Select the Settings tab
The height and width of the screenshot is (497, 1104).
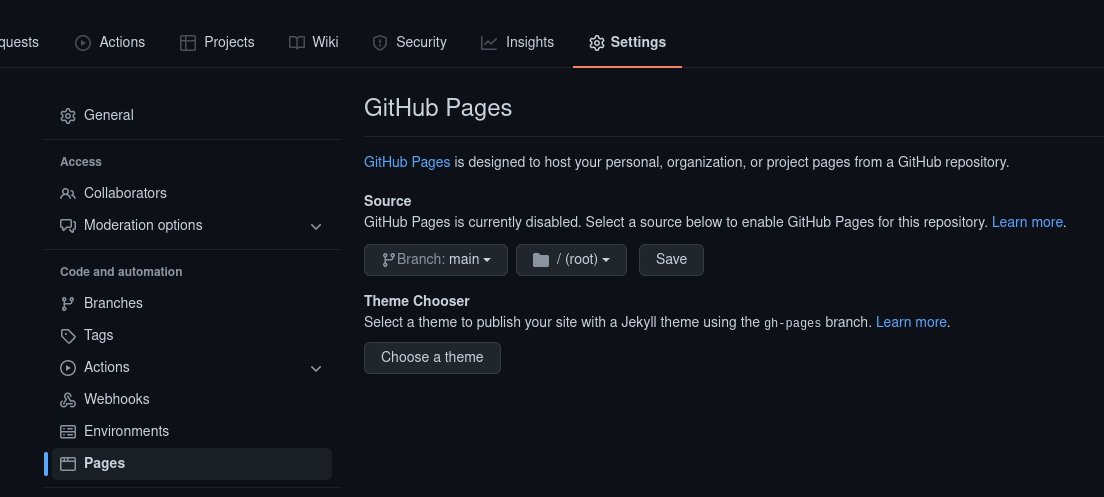tap(627, 42)
